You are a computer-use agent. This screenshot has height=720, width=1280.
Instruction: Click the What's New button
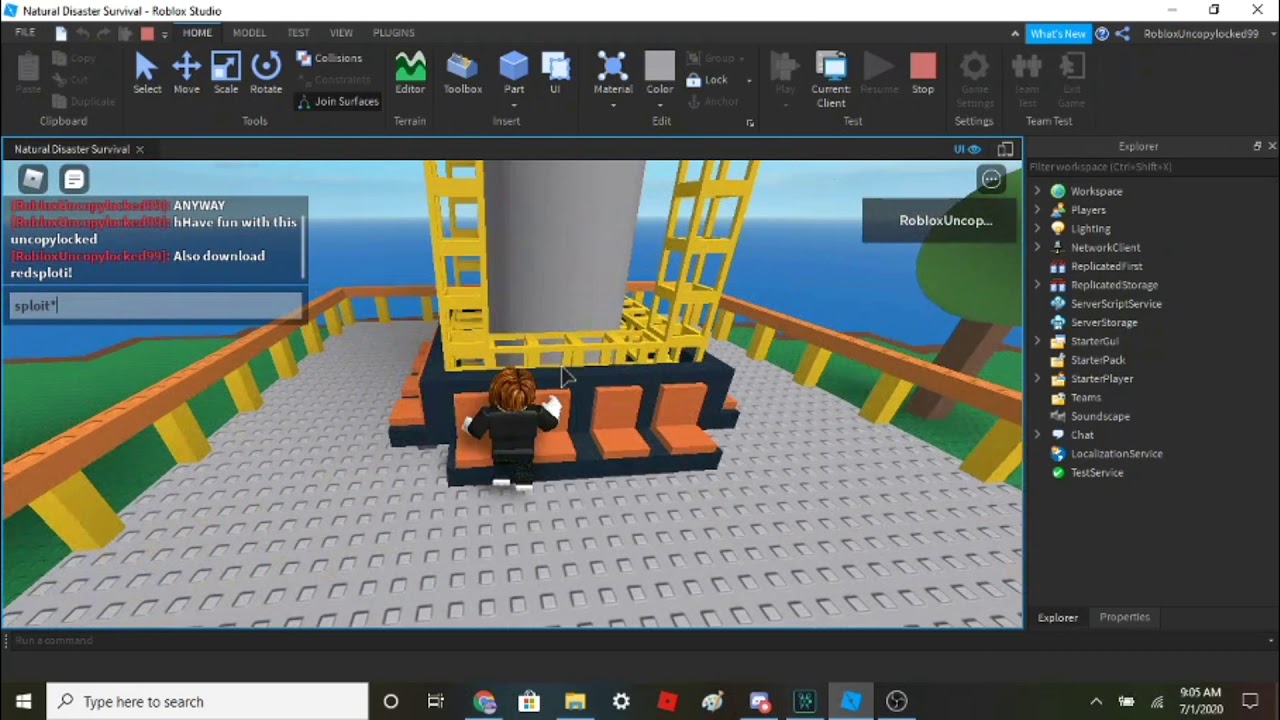pyautogui.click(x=1058, y=33)
